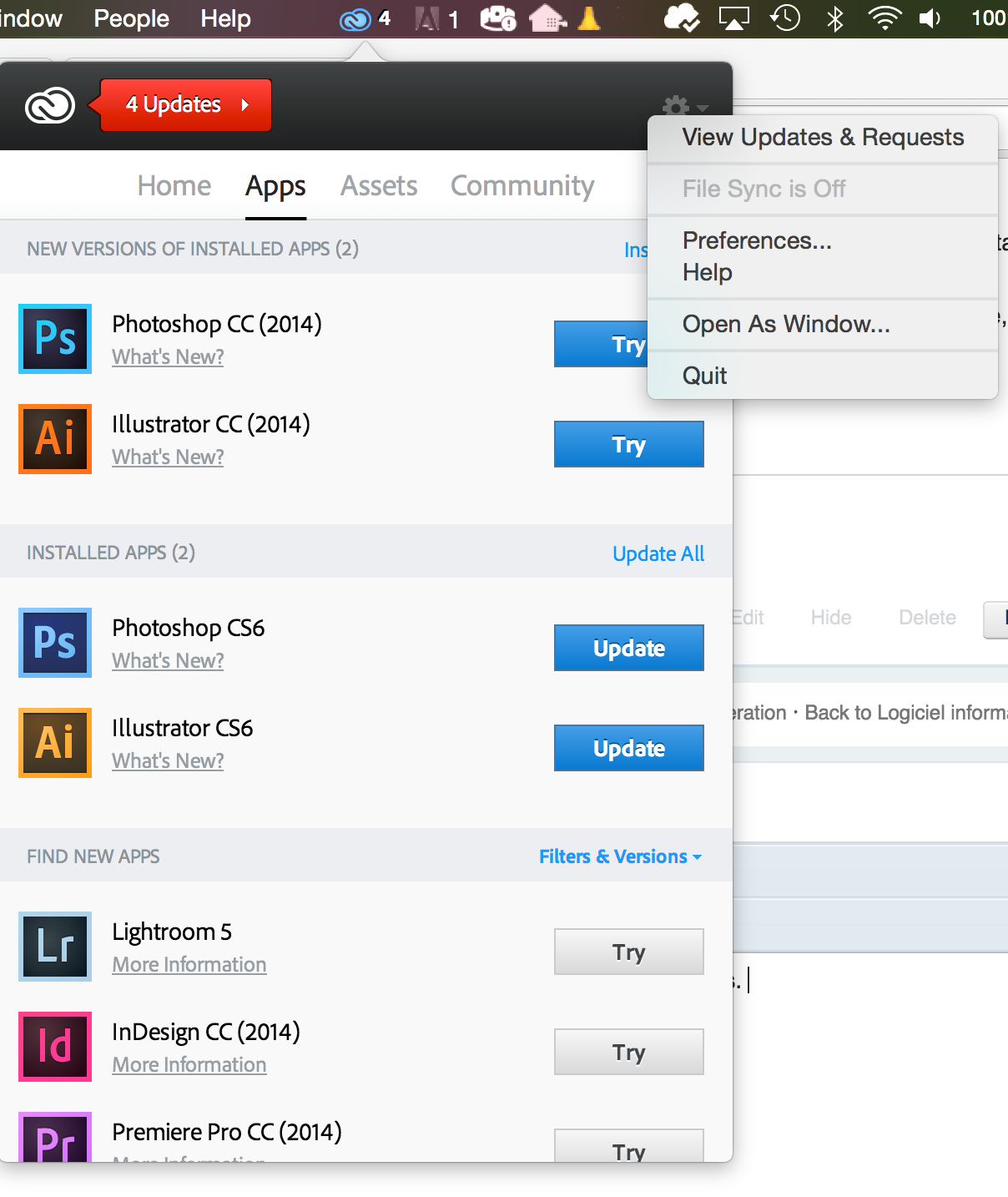This screenshot has height=1197, width=1008.
Task: Select Preferences... from gear menu
Action: (x=823, y=240)
